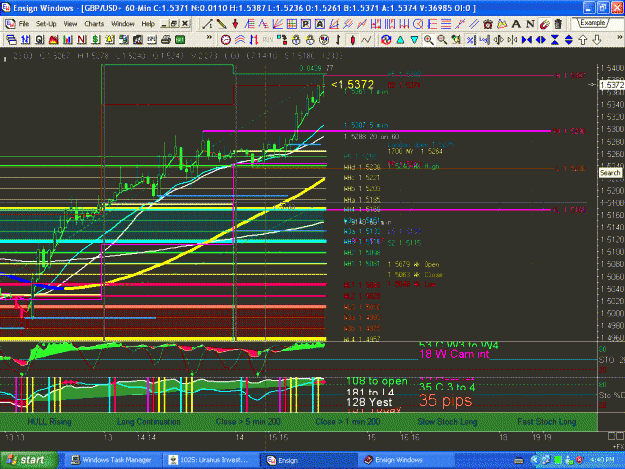Open the Charts menu
The height and width of the screenshot is (469, 625).
click(94, 24)
